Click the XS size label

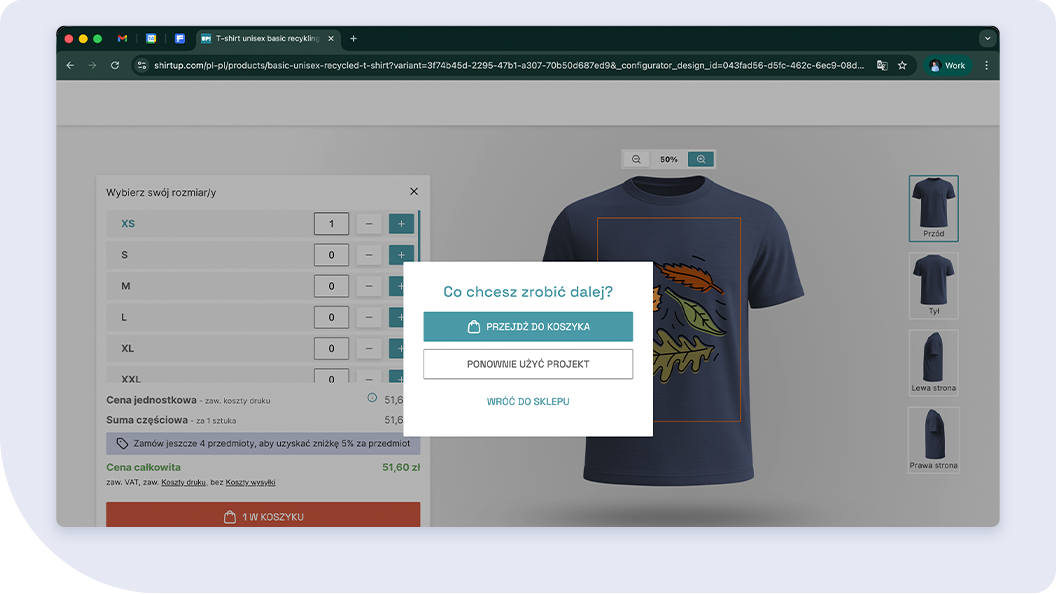(128, 224)
